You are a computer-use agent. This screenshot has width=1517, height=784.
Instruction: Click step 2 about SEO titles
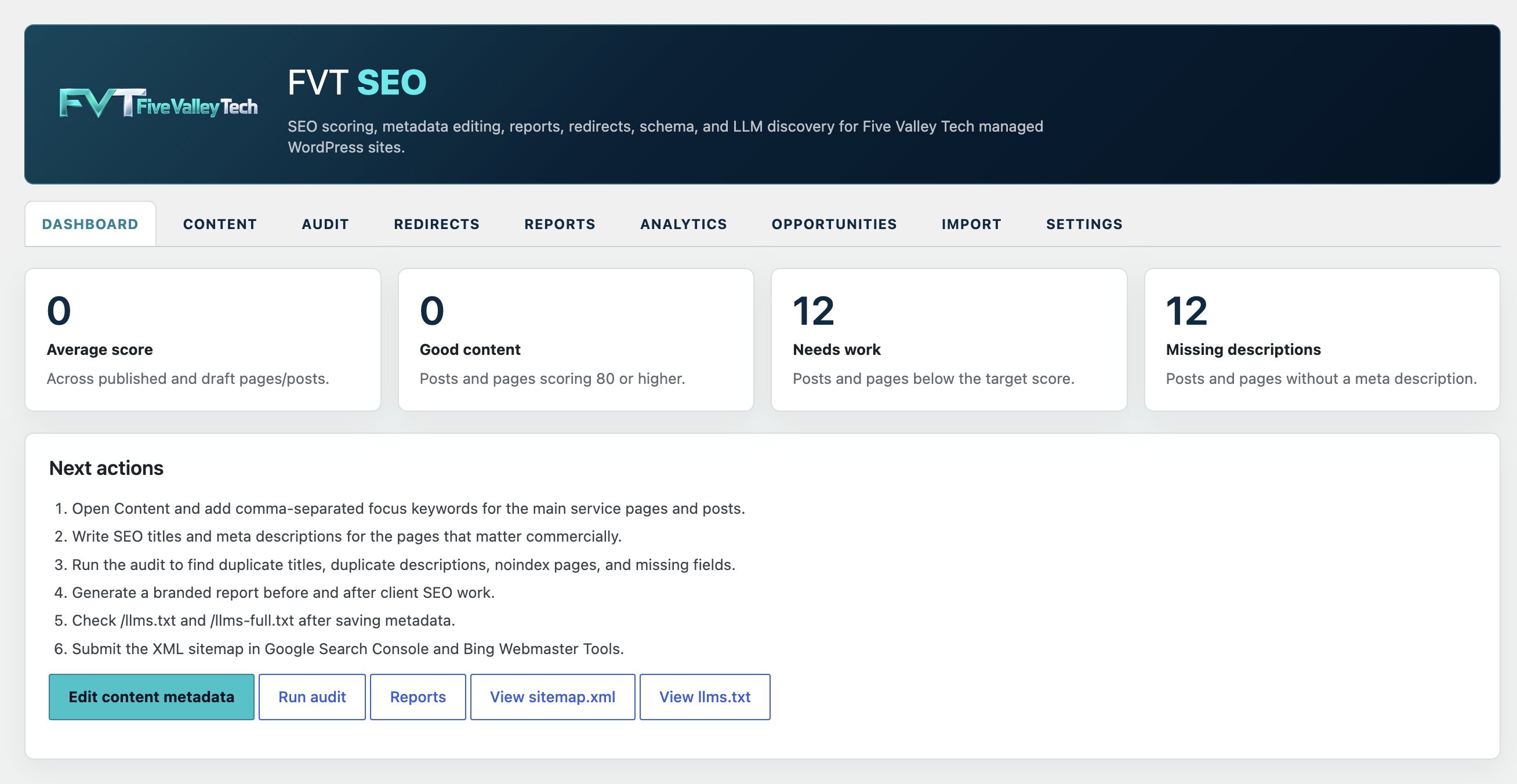(x=338, y=536)
